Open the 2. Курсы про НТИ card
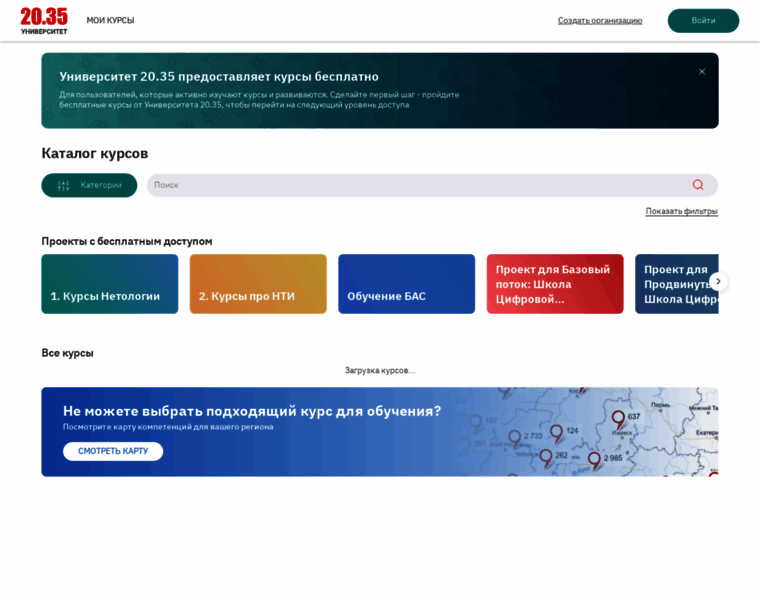The height and width of the screenshot is (600, 760). coord(258,284)
